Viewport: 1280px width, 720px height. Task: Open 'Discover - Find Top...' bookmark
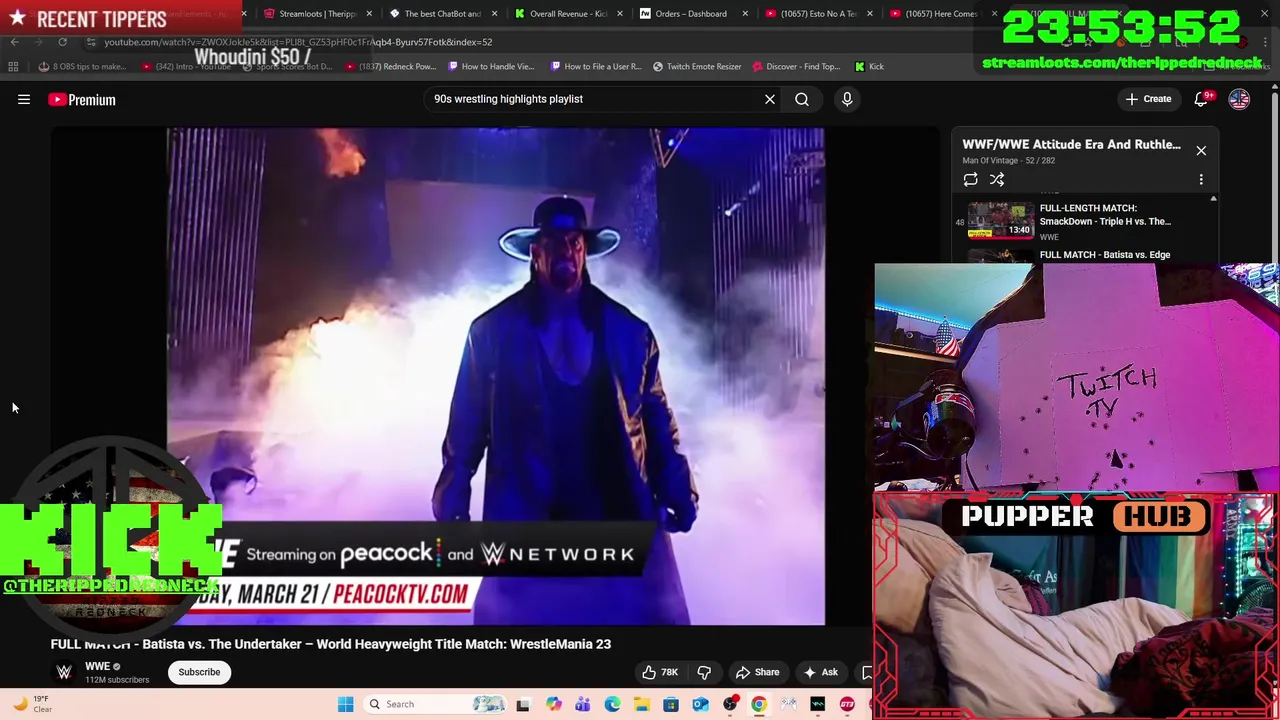click(x=796, y=67)
